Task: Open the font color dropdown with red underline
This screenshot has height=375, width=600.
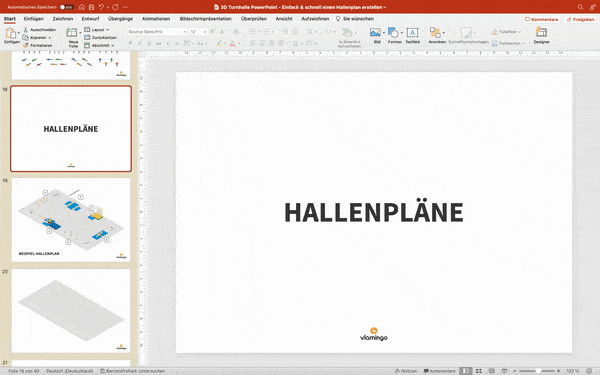Action: click(x=239, y=43)
